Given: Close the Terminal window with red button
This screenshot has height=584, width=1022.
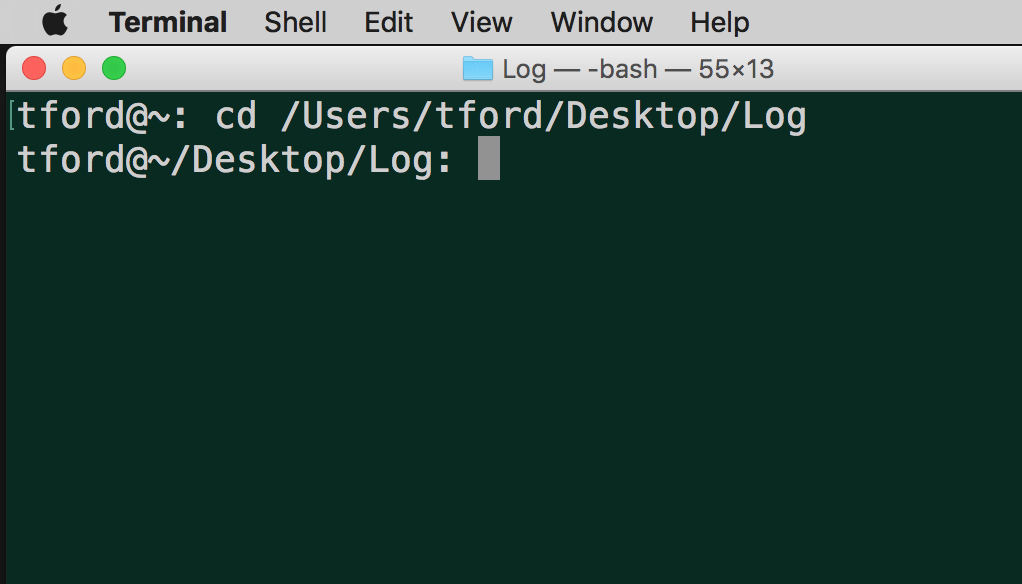Looking at the screenshot, I should tap(34, 68).
